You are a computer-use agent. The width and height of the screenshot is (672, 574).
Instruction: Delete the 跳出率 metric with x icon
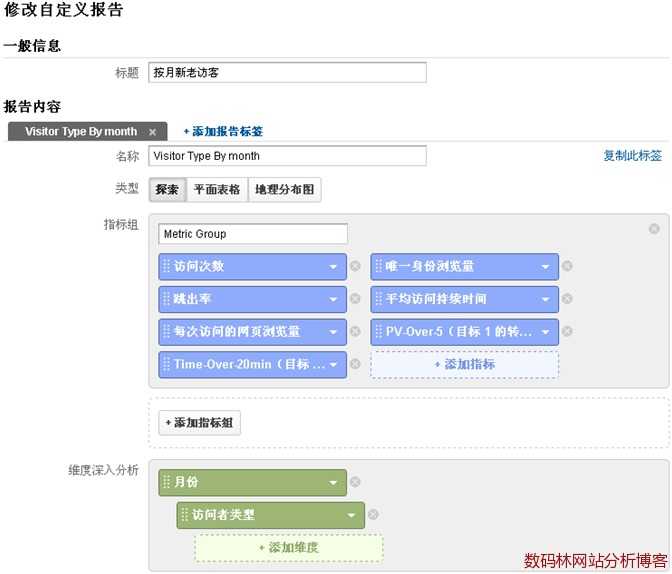pos(355,299)
